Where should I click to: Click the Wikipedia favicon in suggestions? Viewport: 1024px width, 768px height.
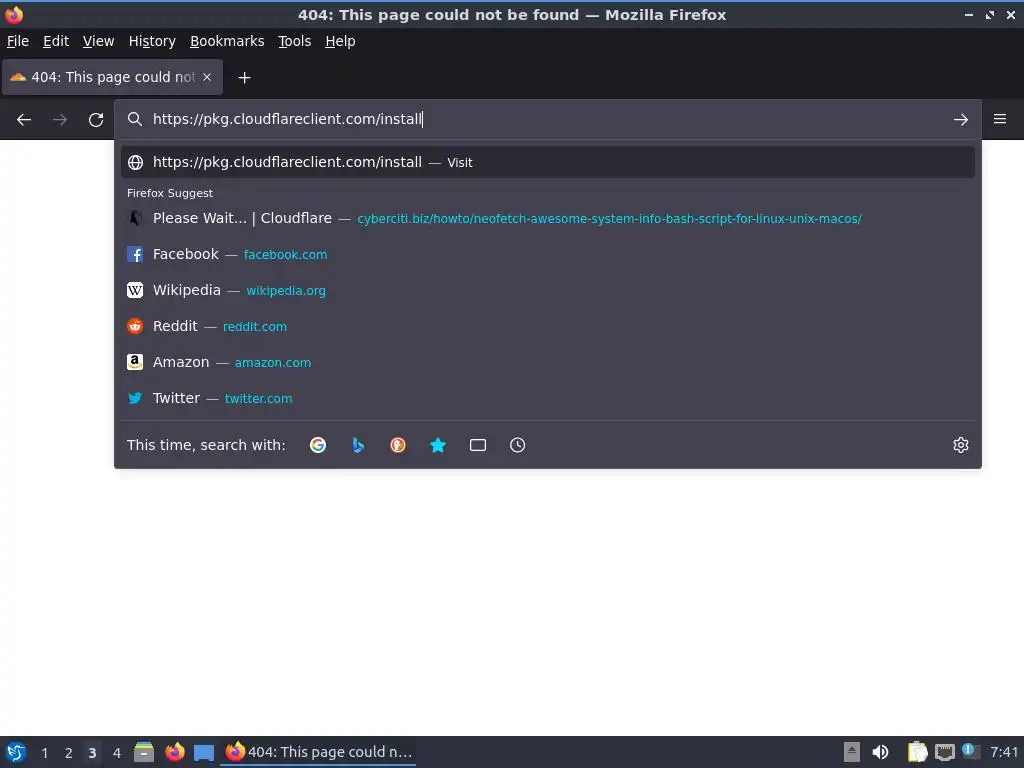pos(135,291)
